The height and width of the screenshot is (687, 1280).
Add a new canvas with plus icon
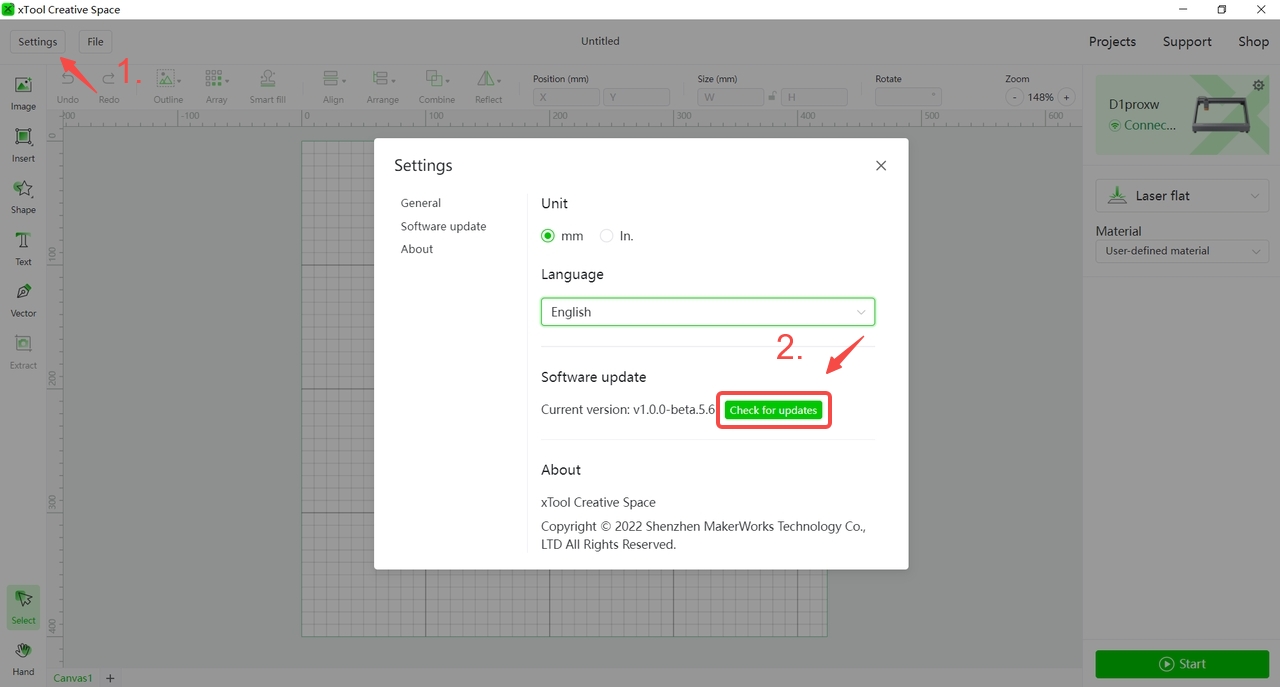click(x=110, y=678)
